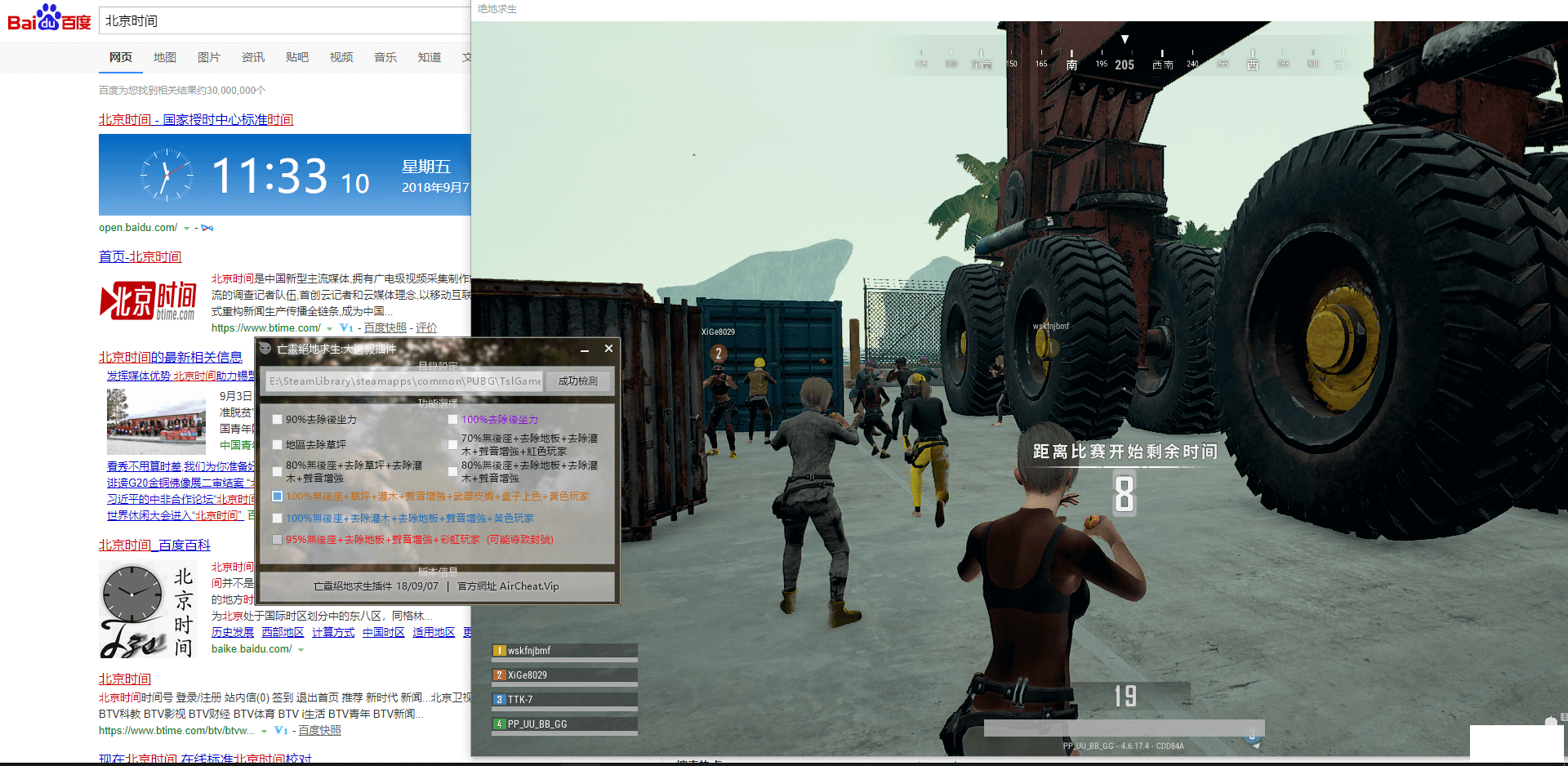Minimize the plugin dialog window
Image resolution: width=1568 pixels, height=766 pixels.
[585, 349]
